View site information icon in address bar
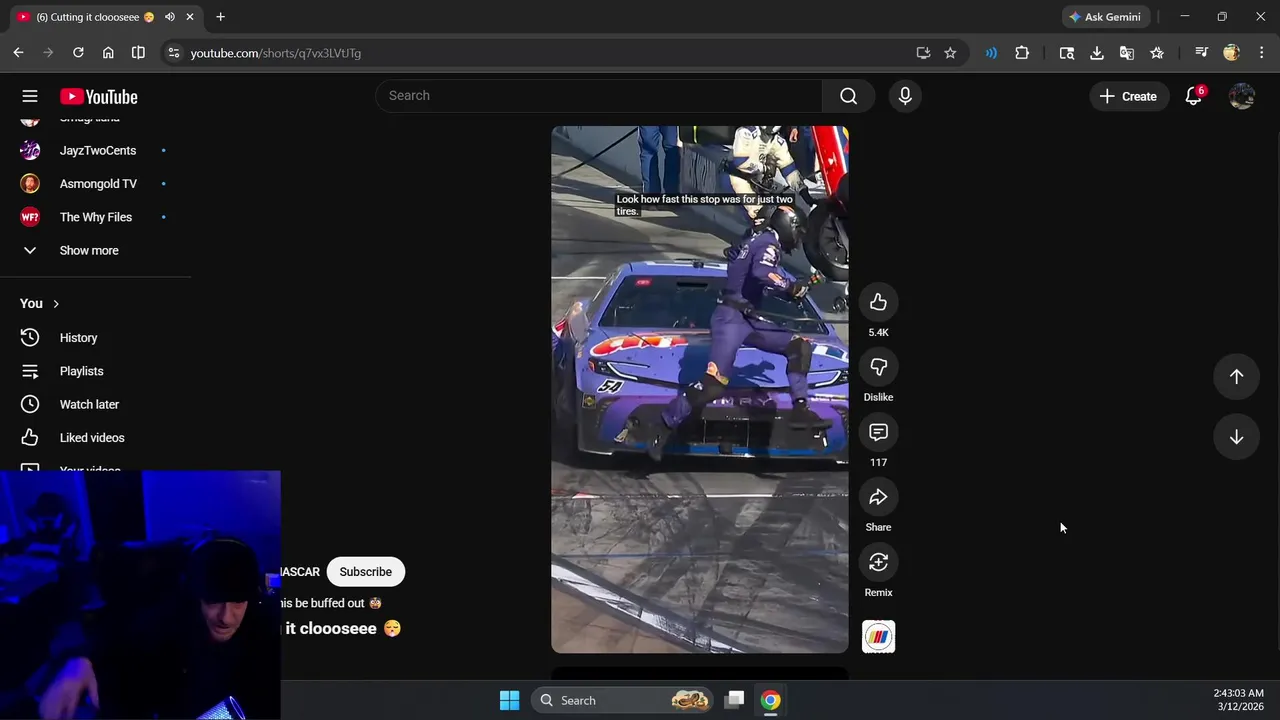 tap(174, 53)
